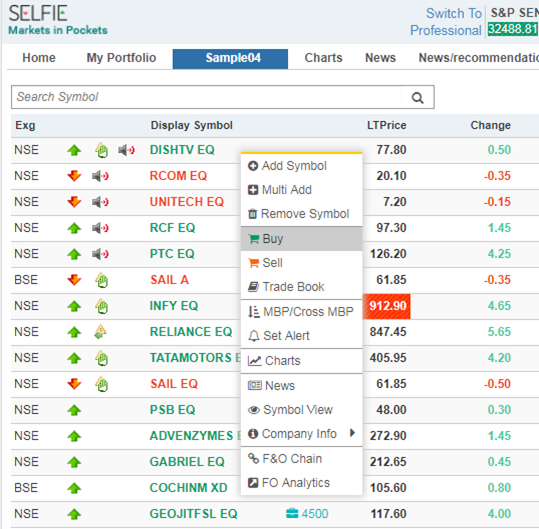The height and width of the screenshot is (529, 539).
Task: Click the speaker icon in RCF EQ row
Action: click(x=100, y=228)
